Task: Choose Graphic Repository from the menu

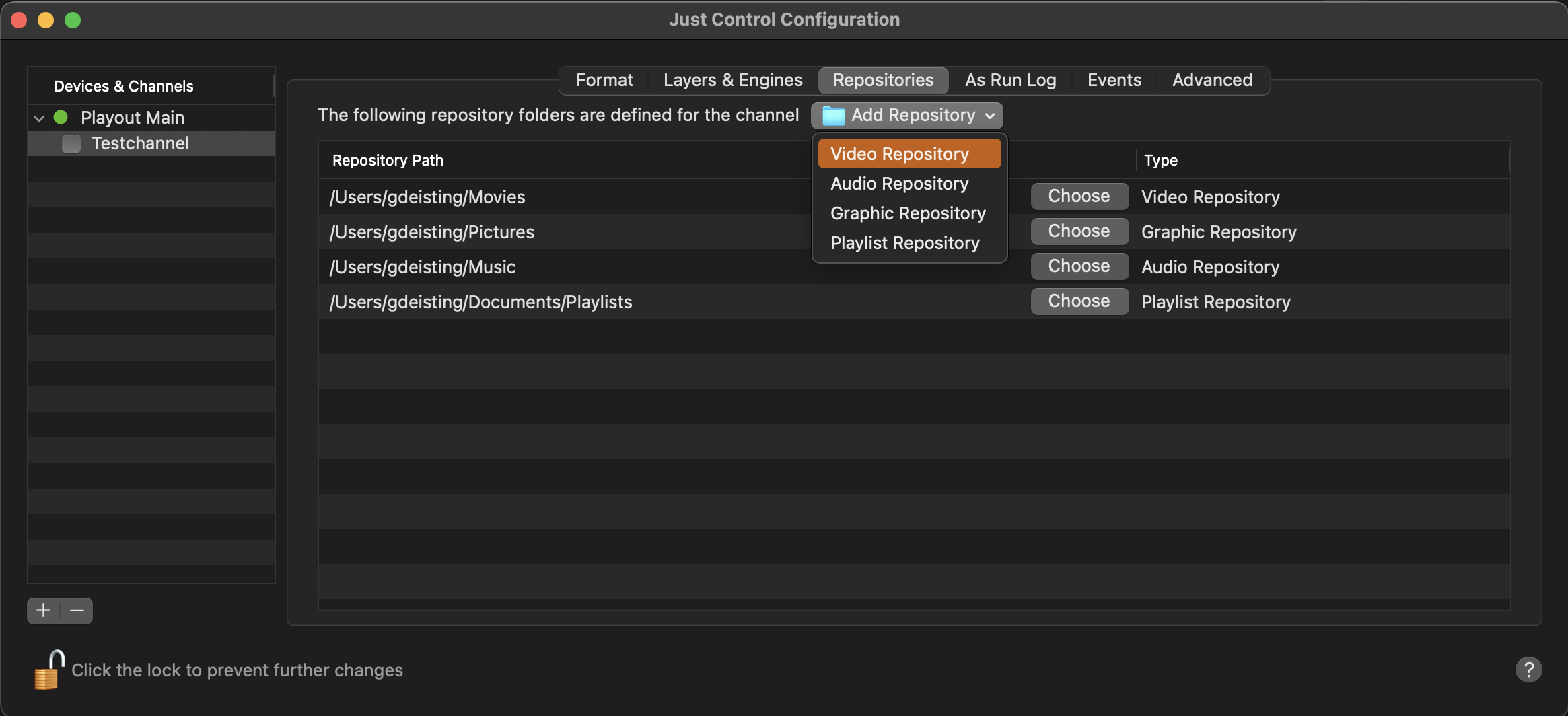Action: (x=909, y=213)
